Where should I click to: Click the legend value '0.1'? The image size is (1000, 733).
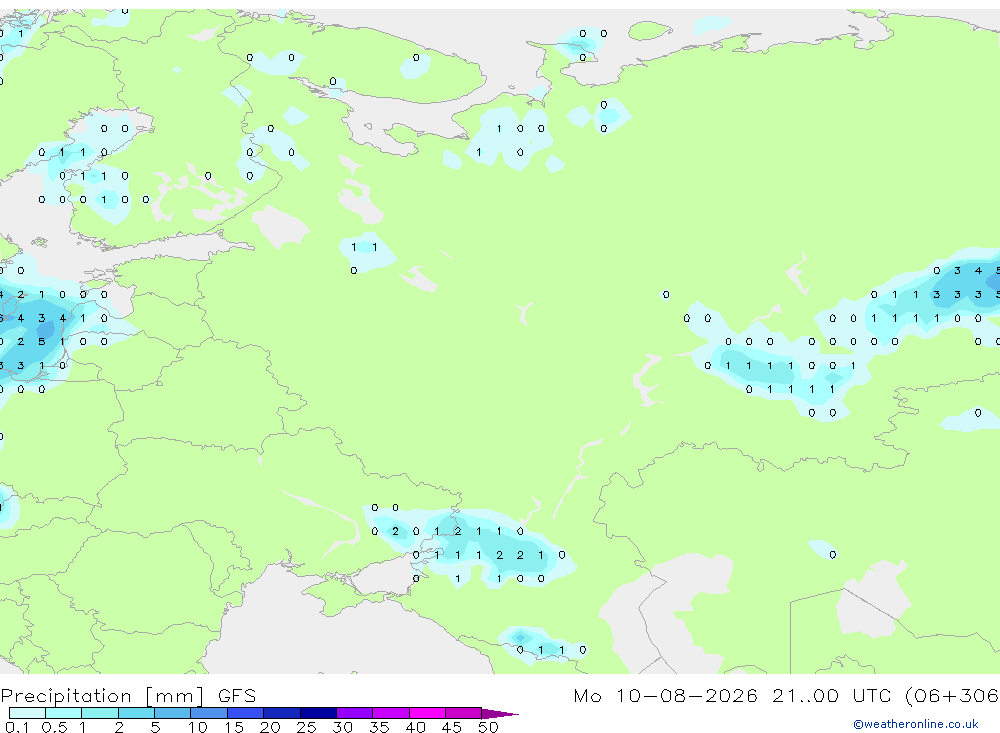point(17,727)
